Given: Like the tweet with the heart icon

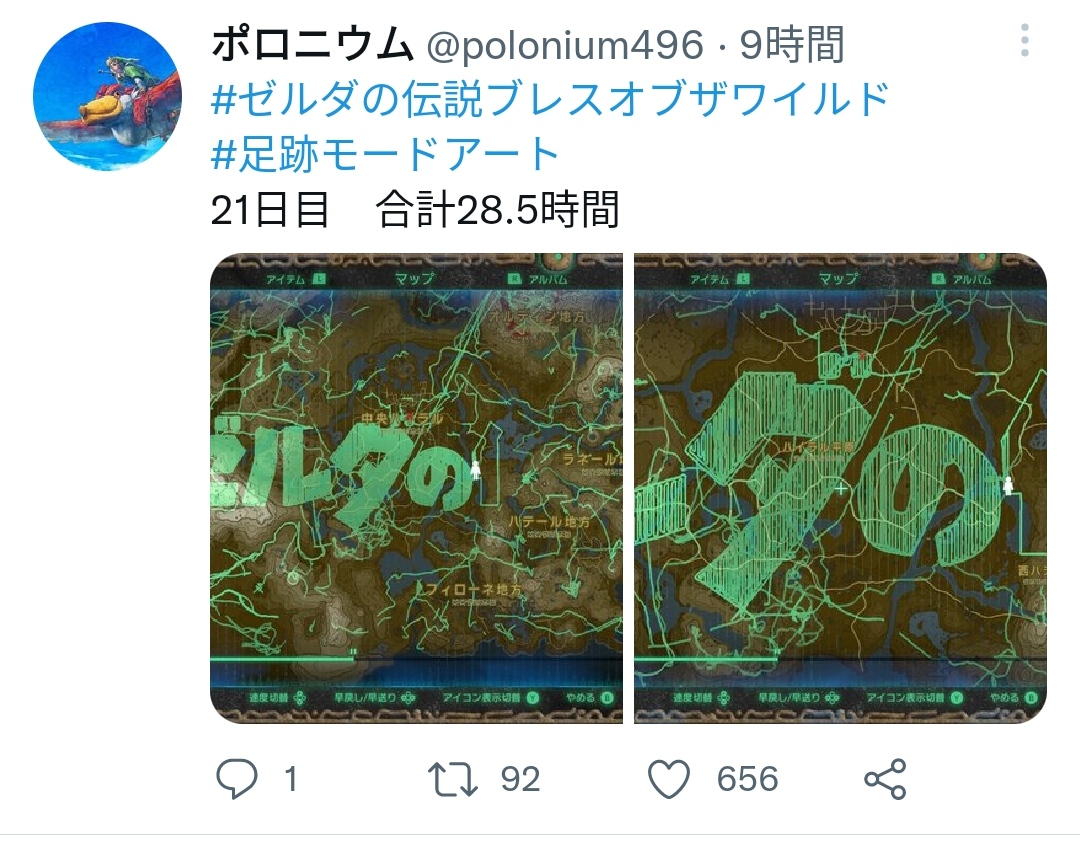Looking at the screenshot, I should click(669, 779).
